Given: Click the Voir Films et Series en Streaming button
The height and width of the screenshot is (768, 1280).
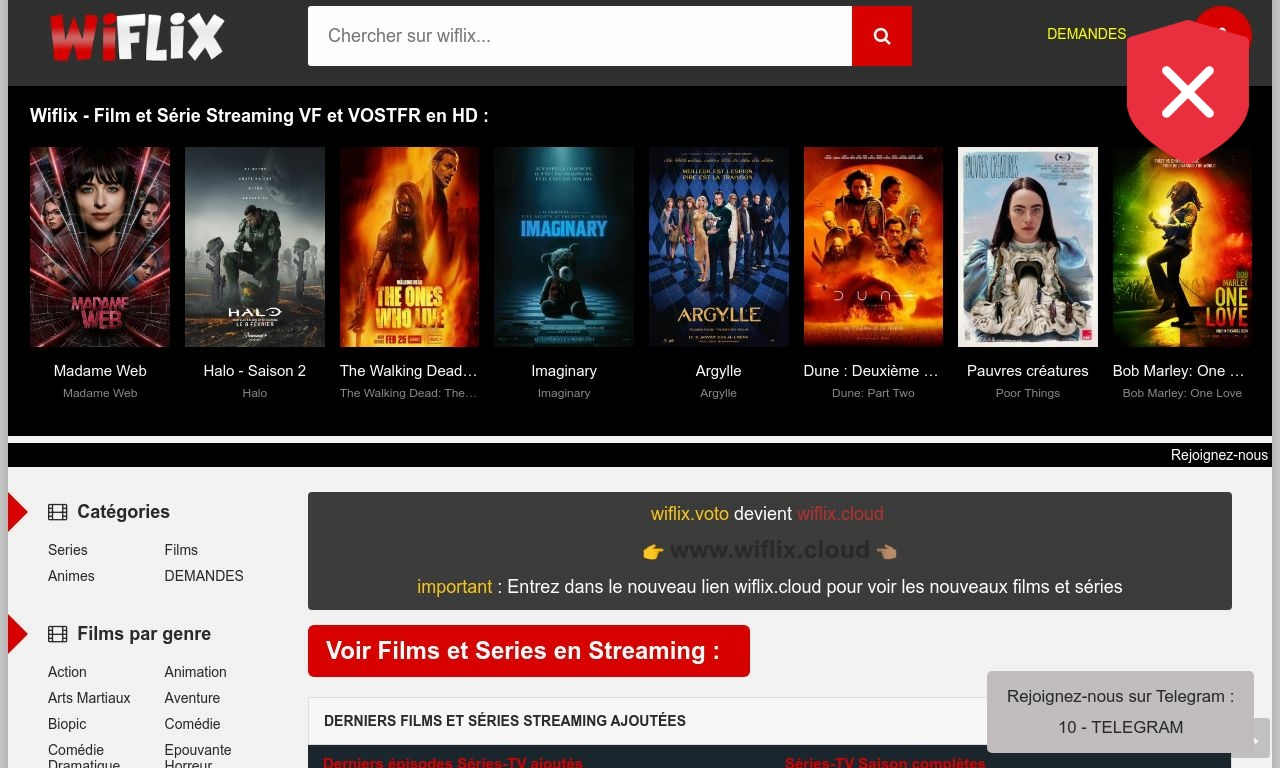Looking at the screenshot, I should [x=528, y=651].
